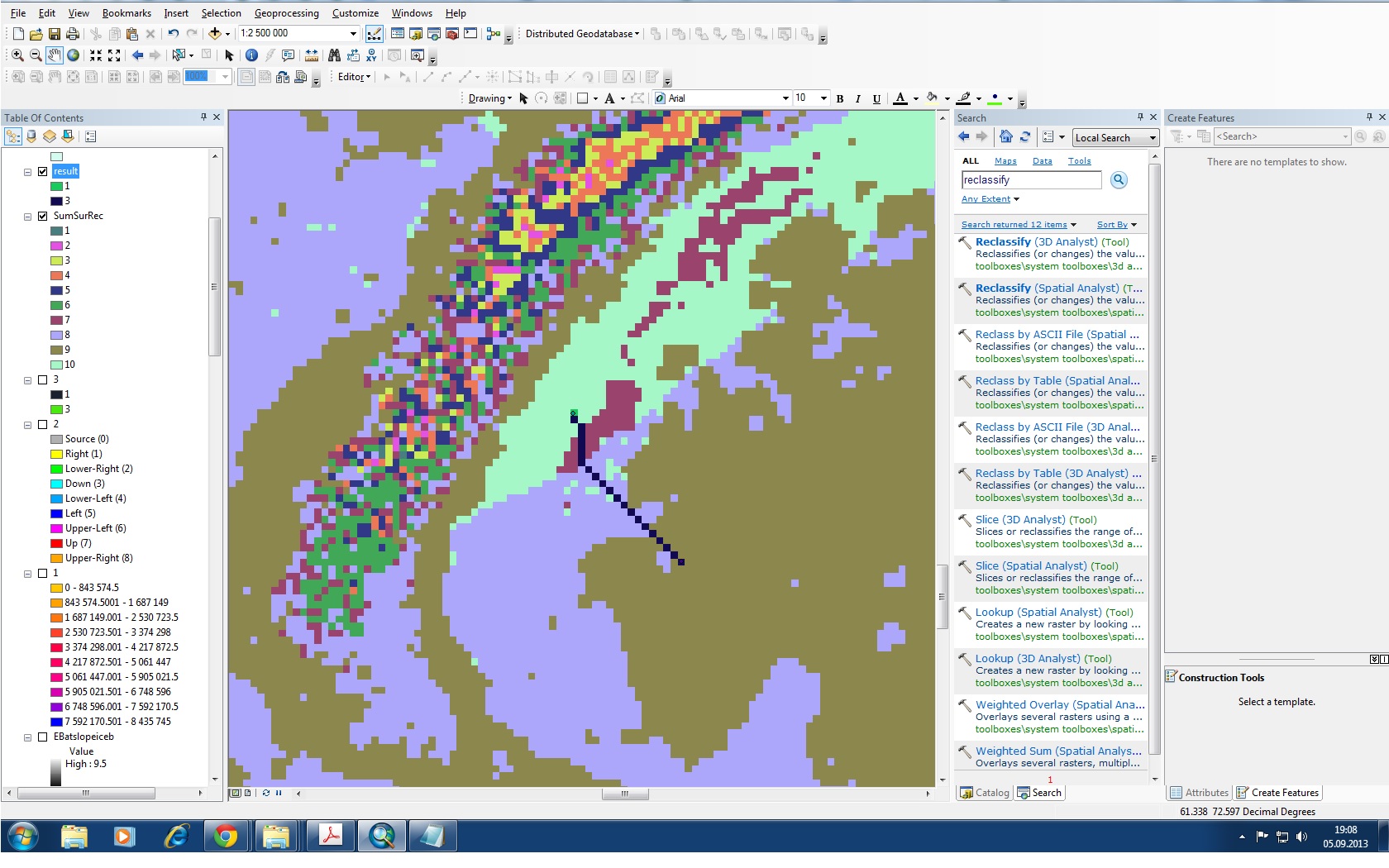Viewport: 1389px width, 868px height.
Task: Click the Full Extent globe icon
Action: (x=74, y=55)
